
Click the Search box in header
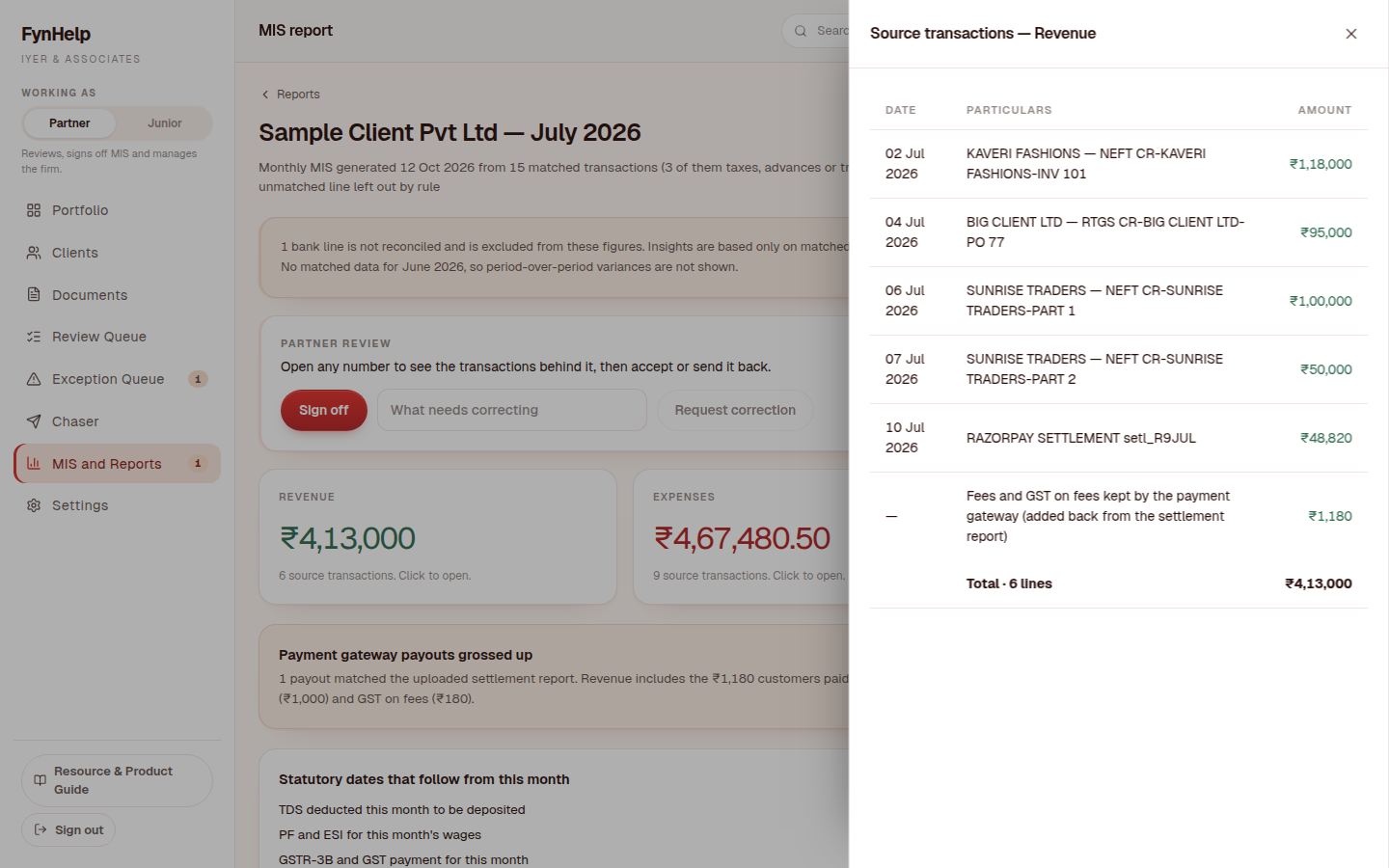tap(816, 31)
